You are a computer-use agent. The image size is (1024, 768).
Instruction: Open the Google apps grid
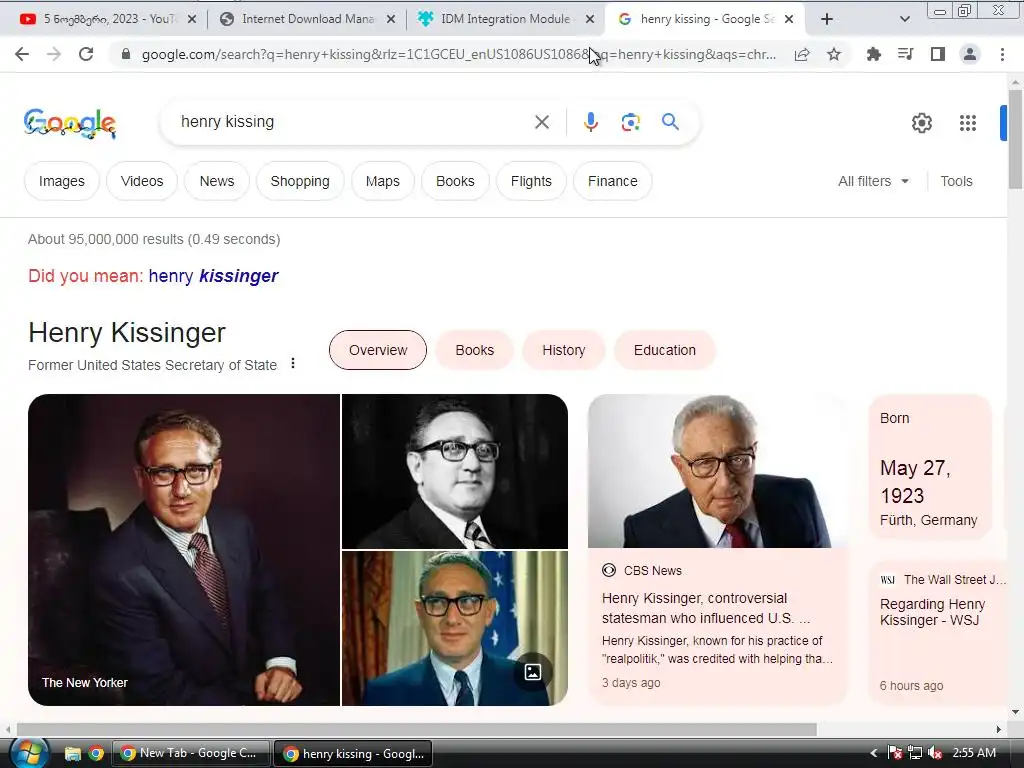point(967,123)
